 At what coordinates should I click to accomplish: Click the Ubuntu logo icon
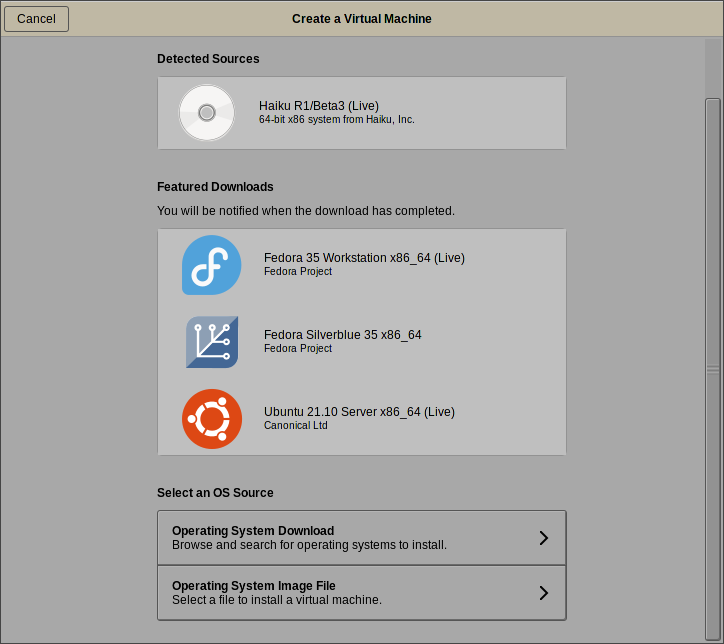pos(212,419)
